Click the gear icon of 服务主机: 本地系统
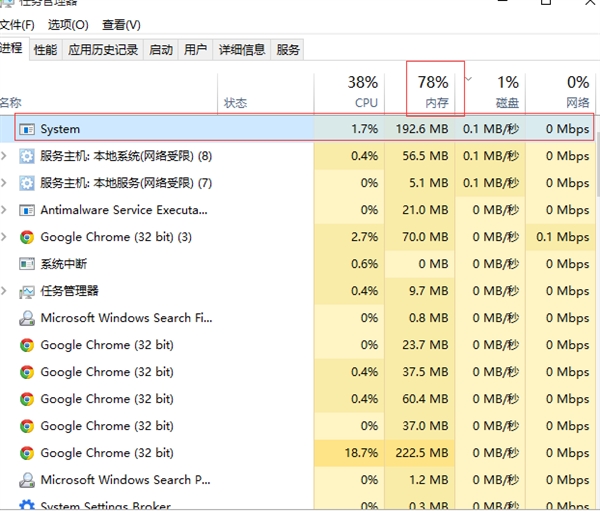600x511 pixels. tap(27, 156)
